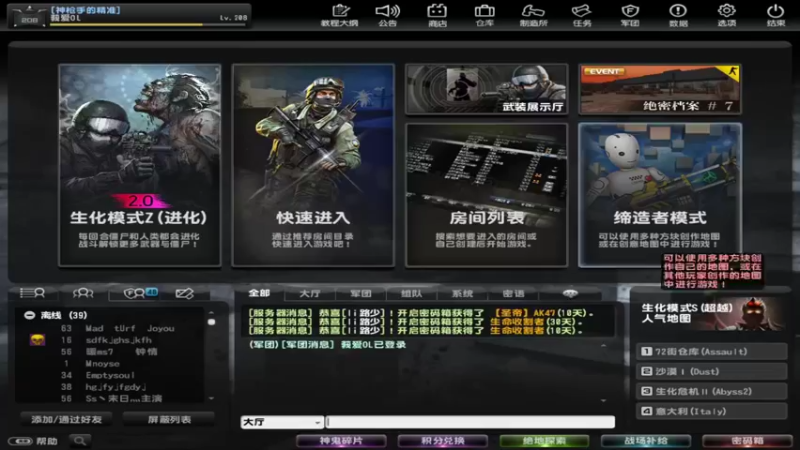Image resolution: width=800 pixels, height=450 pixels.
Task: Select map 意大利 (Italy)
Action: [711, 411]
